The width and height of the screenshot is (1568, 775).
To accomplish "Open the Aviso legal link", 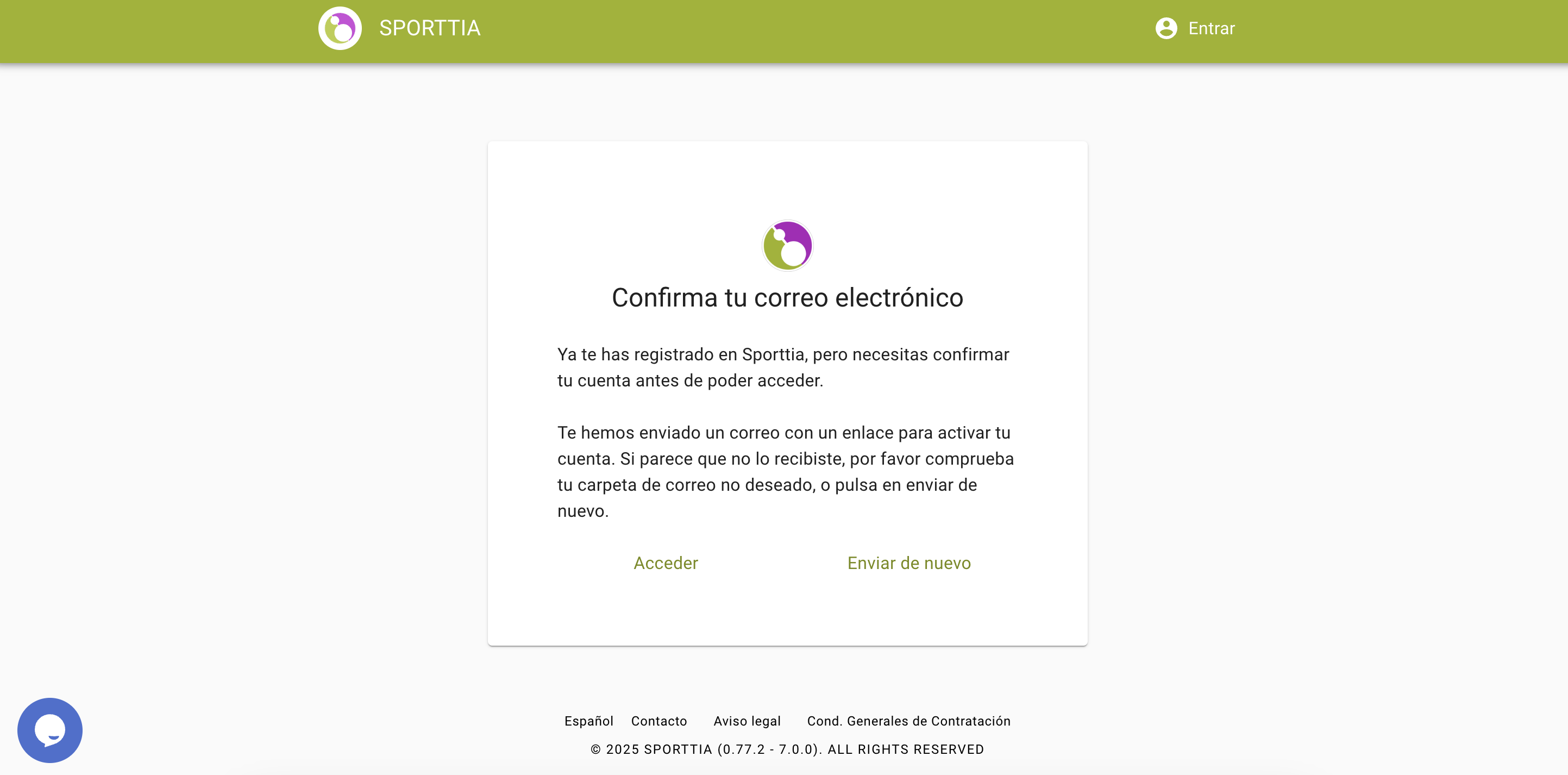I will coord(747,721).
